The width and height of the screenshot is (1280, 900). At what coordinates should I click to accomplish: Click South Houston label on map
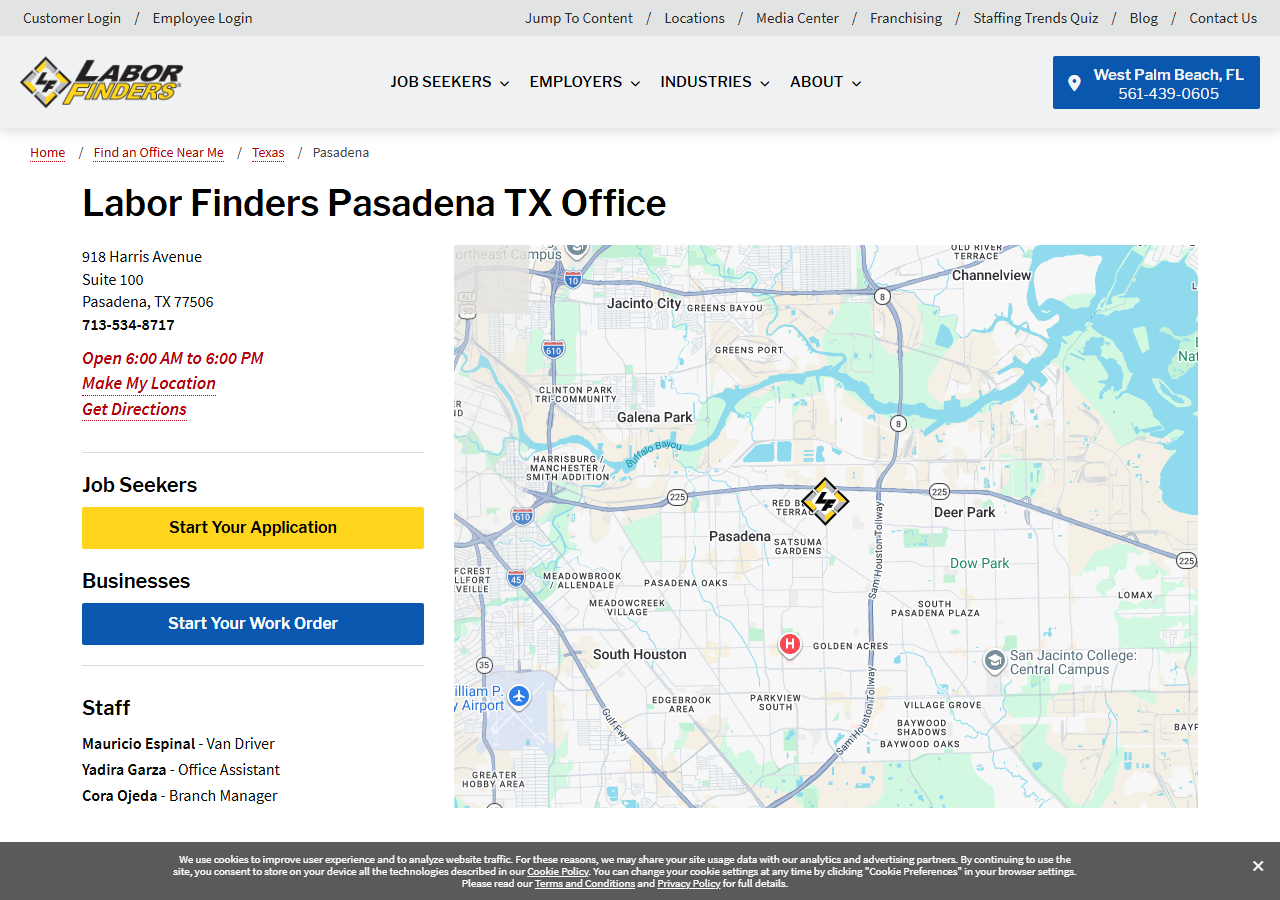(640, 654)
